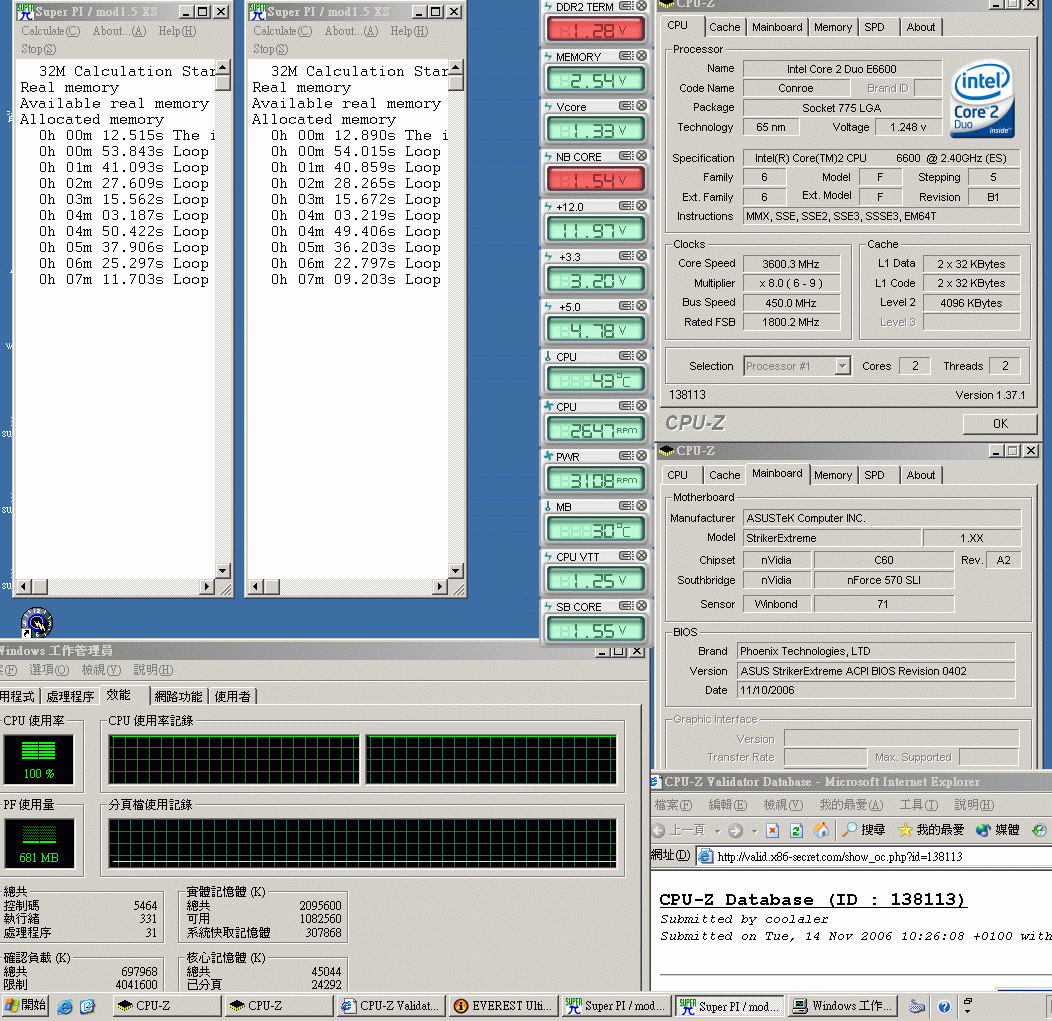Click settings icon on CPU fan RPM gauge
This screenshot has width=1052, height=1021.
(625, 406)
